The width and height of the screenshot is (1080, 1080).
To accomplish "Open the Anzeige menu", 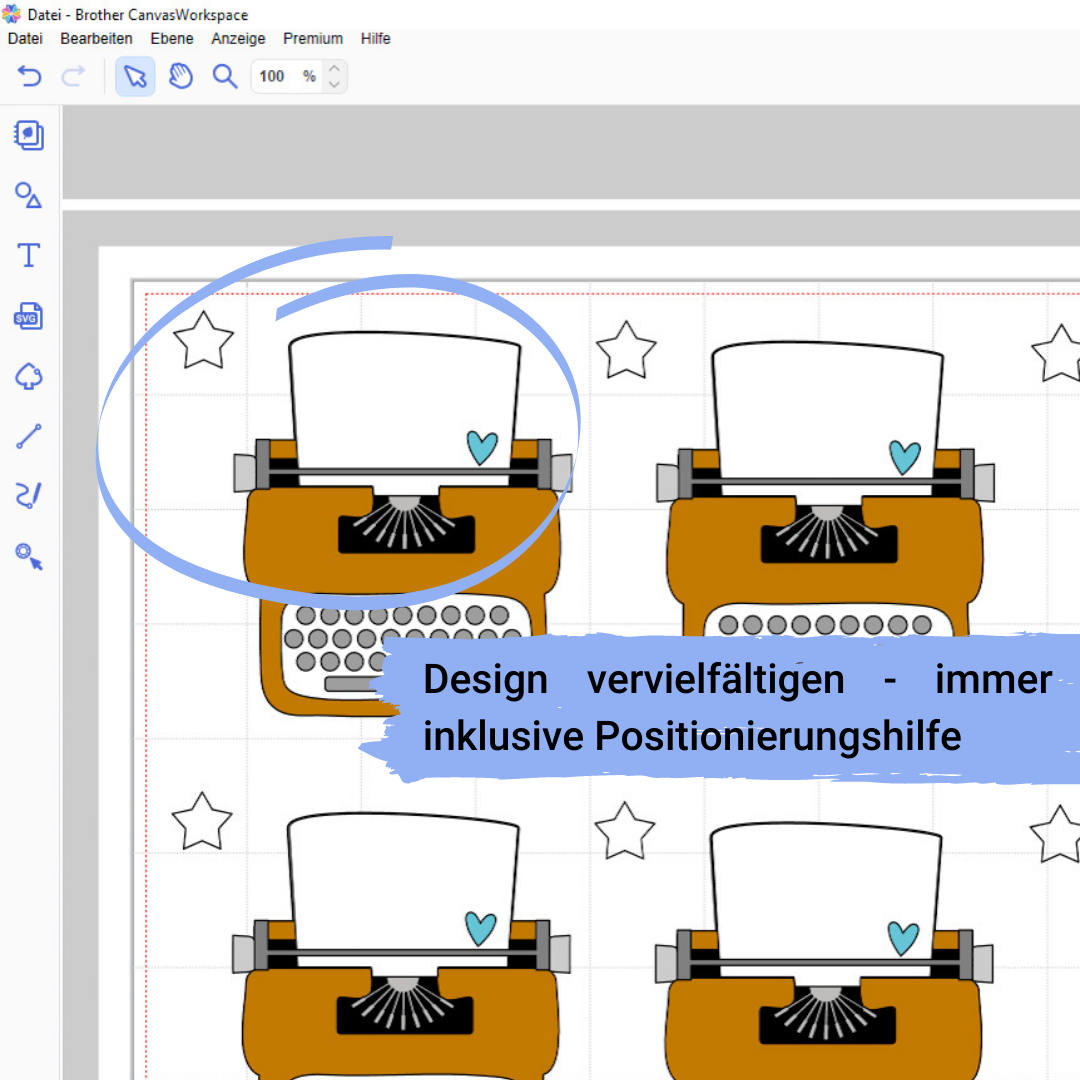I will [238, 39].
